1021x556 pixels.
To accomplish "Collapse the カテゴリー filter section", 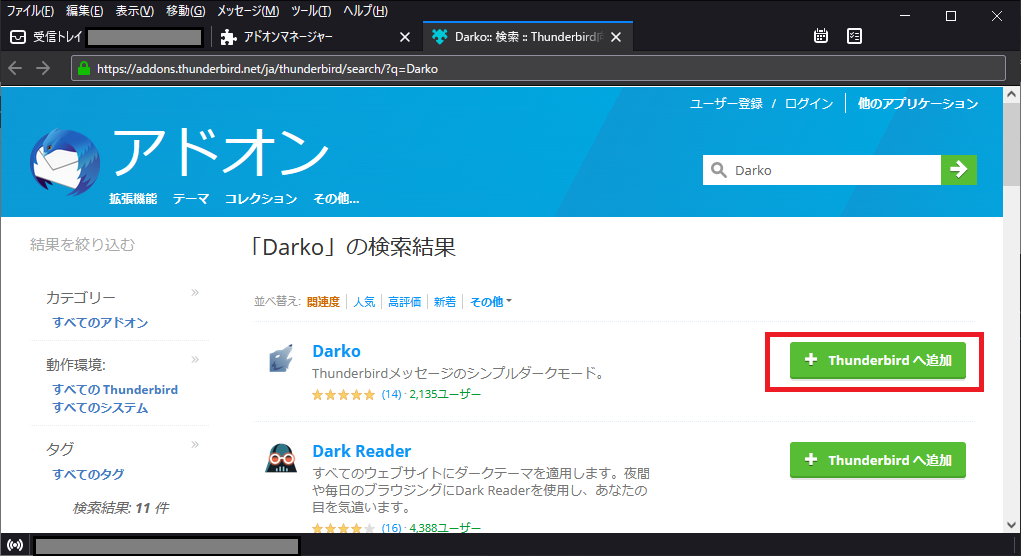I will point(195,292).
